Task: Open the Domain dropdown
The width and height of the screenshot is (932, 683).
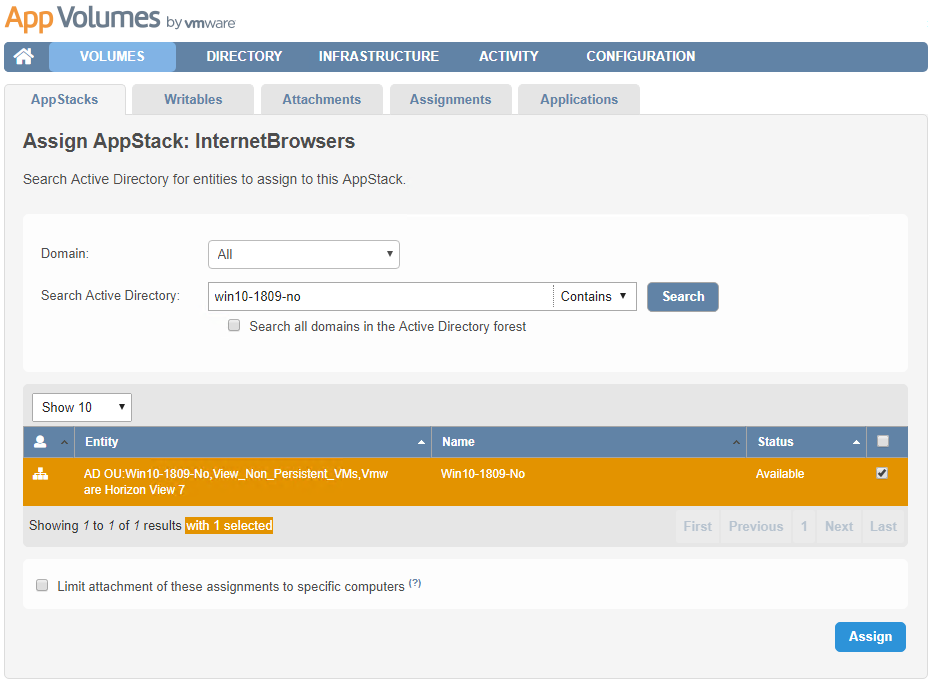Action: click(x=304, y=254)
